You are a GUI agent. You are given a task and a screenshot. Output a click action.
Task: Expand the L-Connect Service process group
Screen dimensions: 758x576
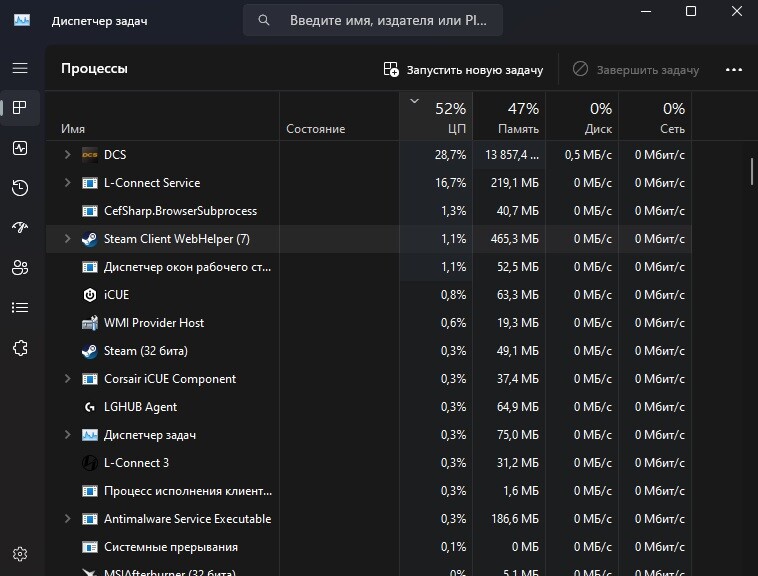click(68, 183)
